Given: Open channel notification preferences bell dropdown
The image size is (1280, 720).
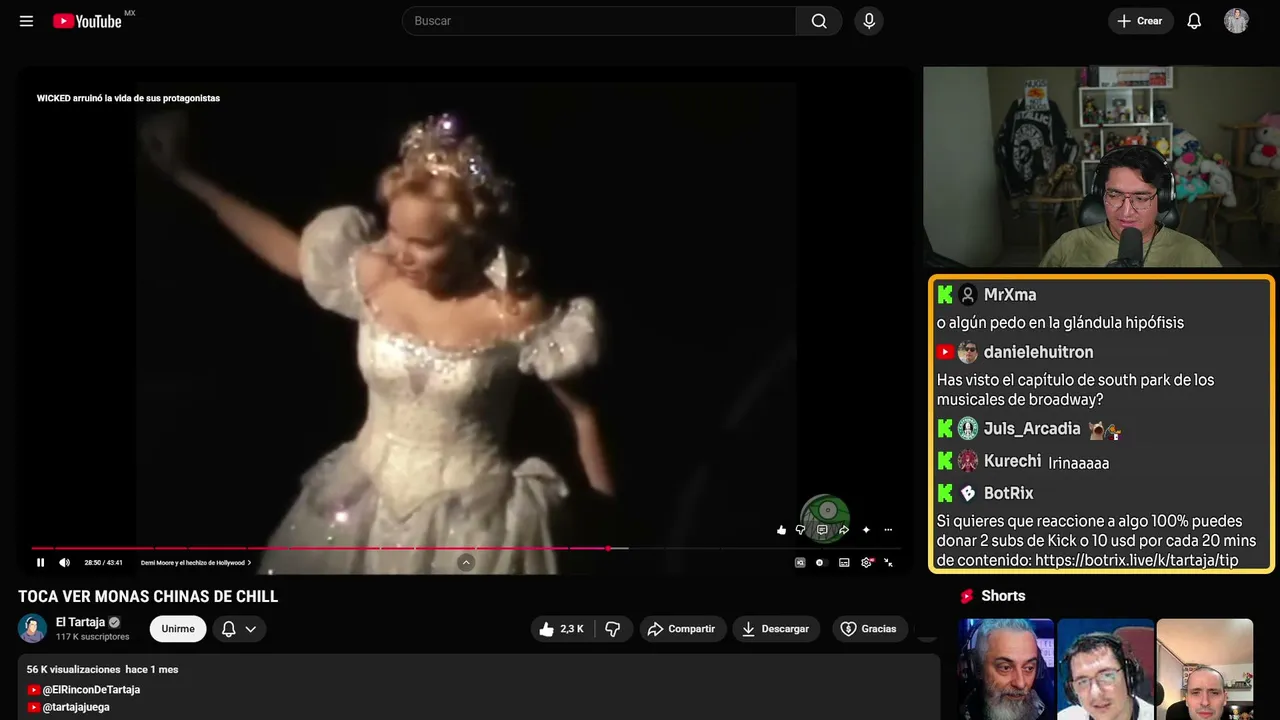Looking at the screenshot, I should (239, 629).
